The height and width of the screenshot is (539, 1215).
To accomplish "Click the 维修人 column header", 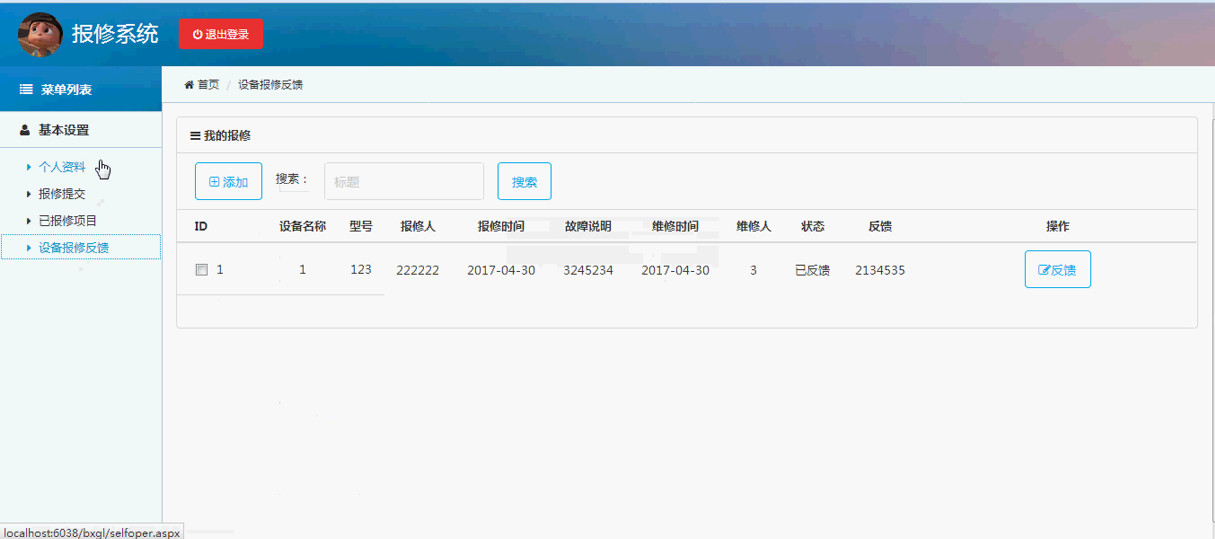I will click(x=753, y=227).
